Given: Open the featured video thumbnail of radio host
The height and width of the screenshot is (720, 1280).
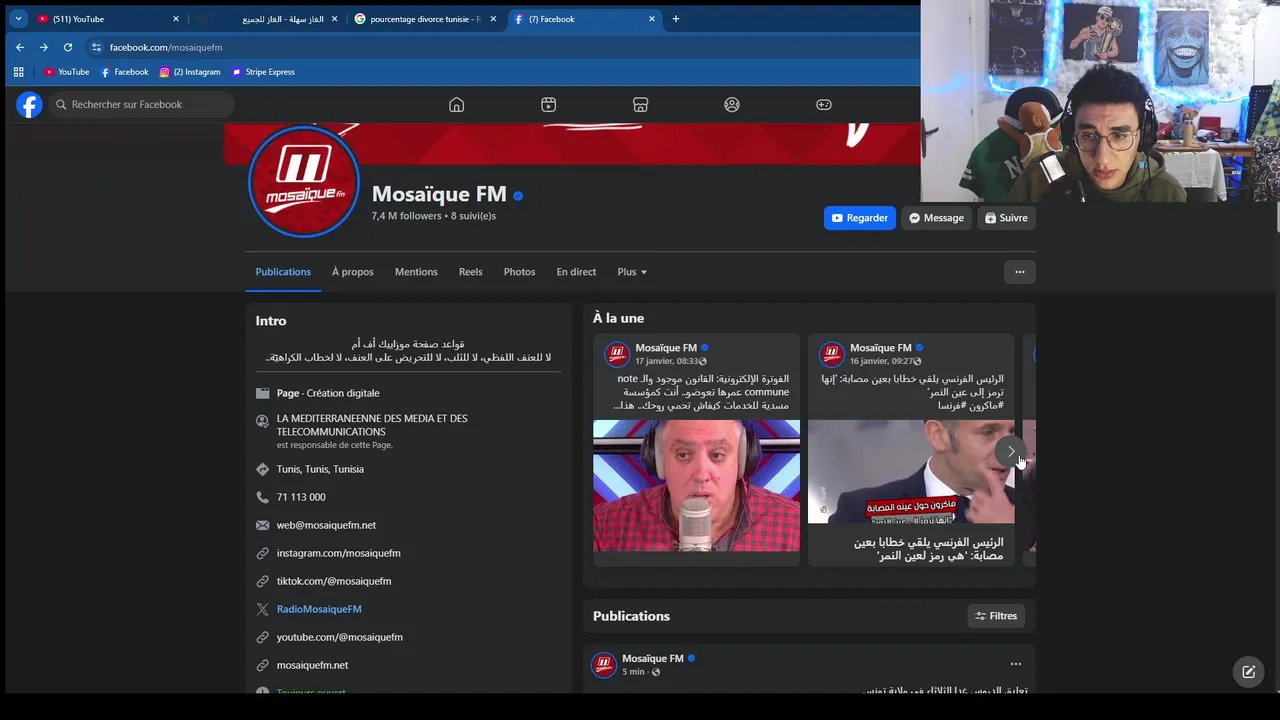Looking at the screenshot, I should 696,486.
